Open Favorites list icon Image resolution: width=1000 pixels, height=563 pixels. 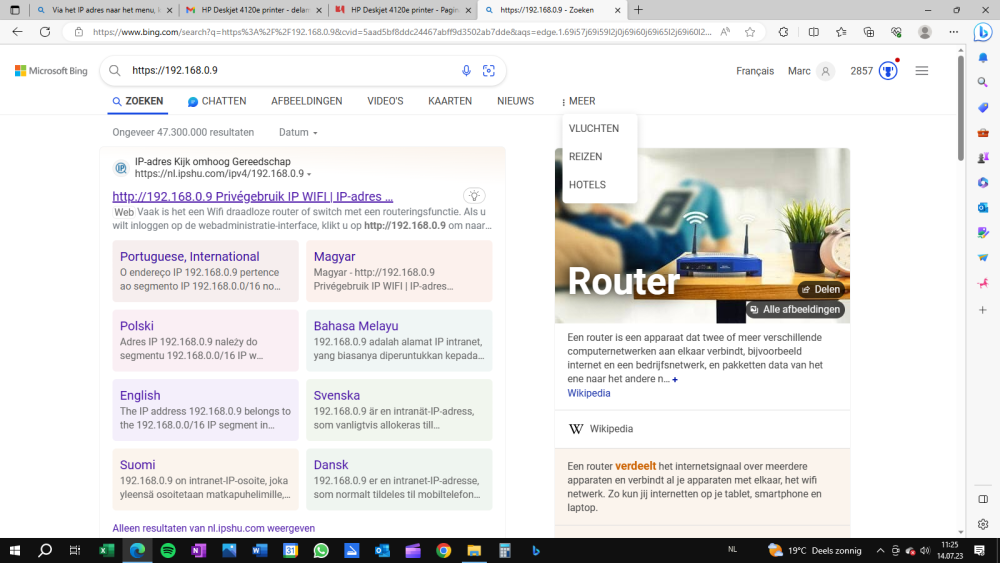click(x=841, y=32)
